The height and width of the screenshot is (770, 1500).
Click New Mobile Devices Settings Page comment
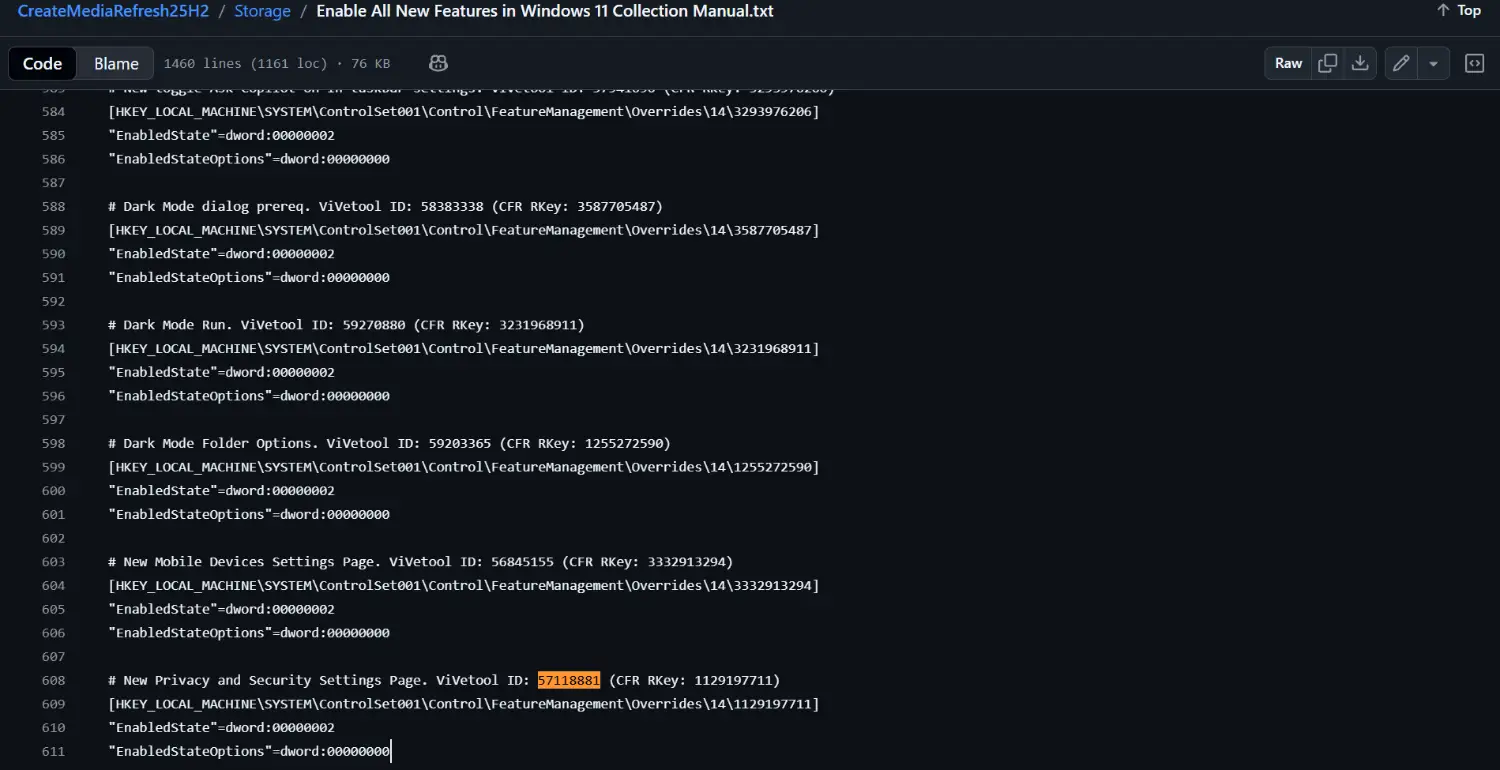(420, 562)
